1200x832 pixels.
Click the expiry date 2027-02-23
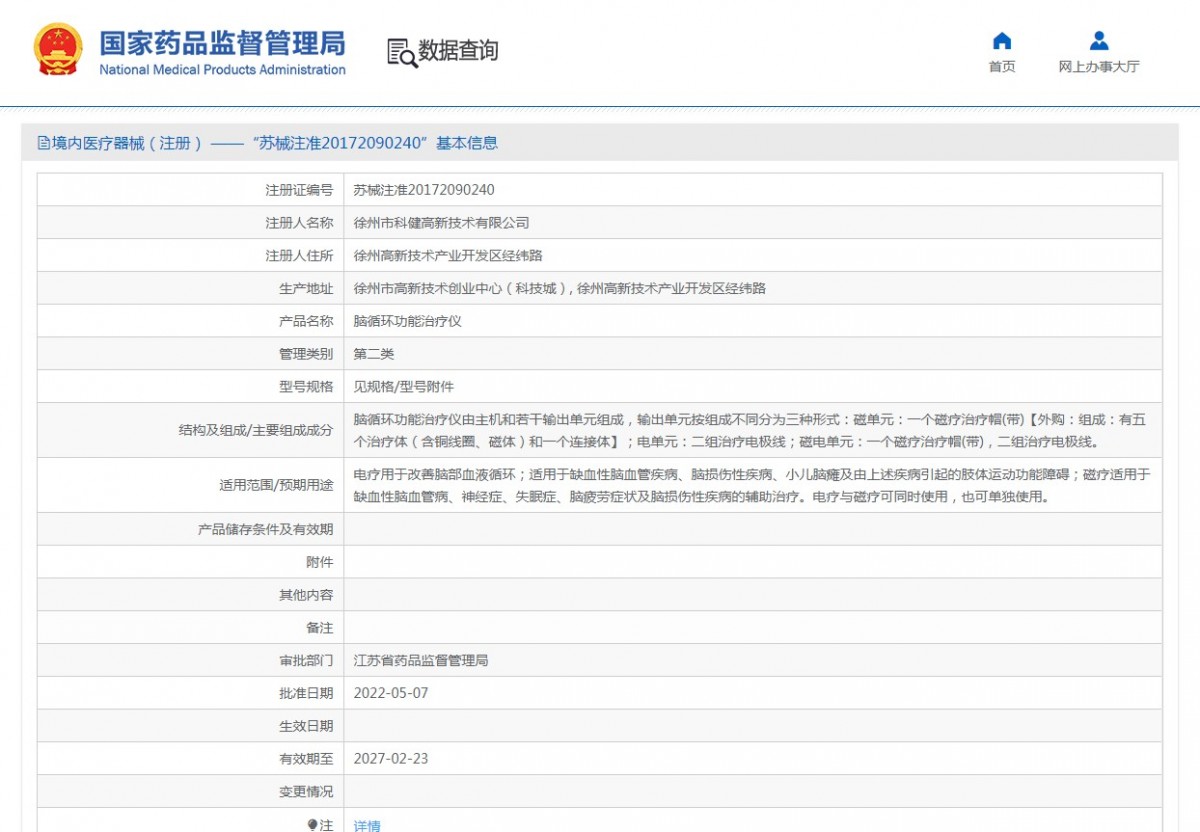coord(390,759)
